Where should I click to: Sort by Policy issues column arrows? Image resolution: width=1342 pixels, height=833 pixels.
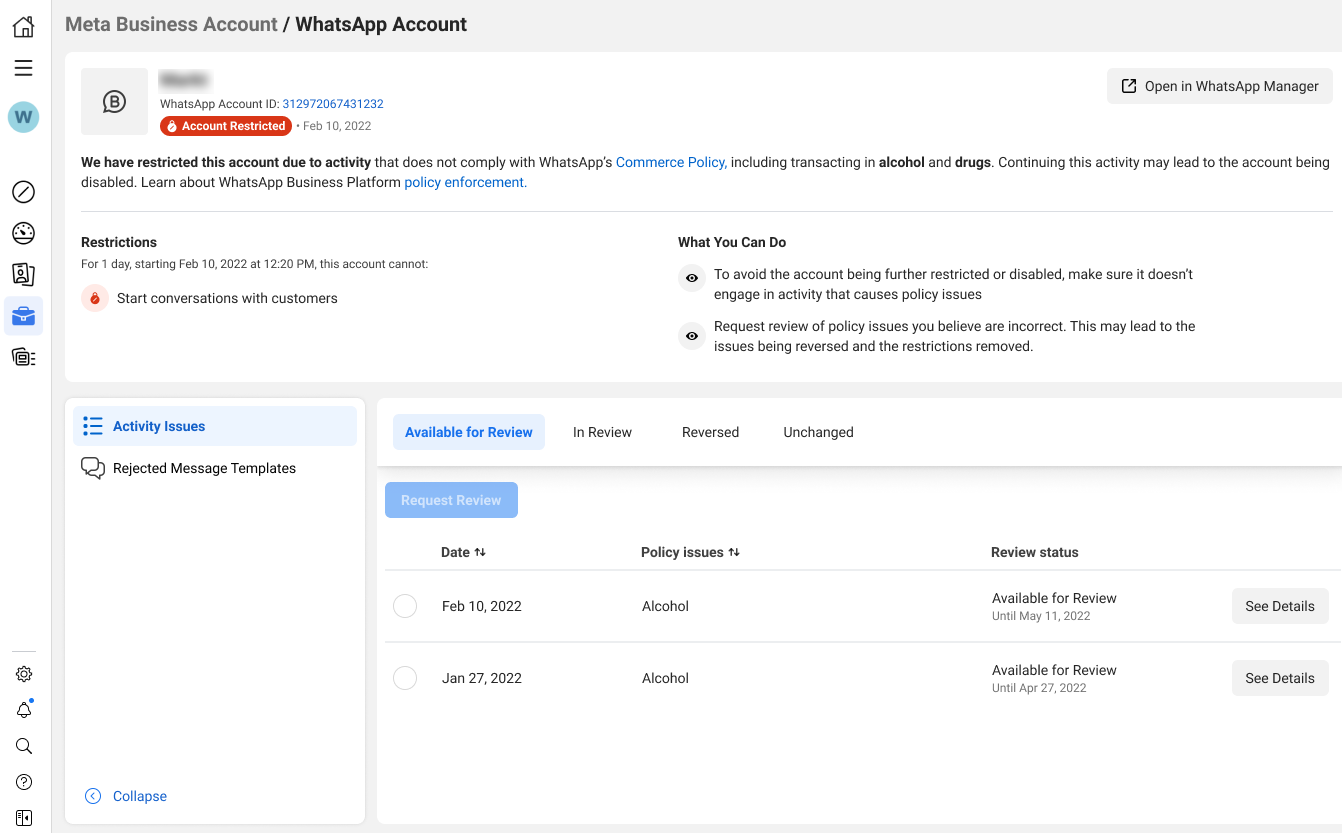click(x=734, y=552)
